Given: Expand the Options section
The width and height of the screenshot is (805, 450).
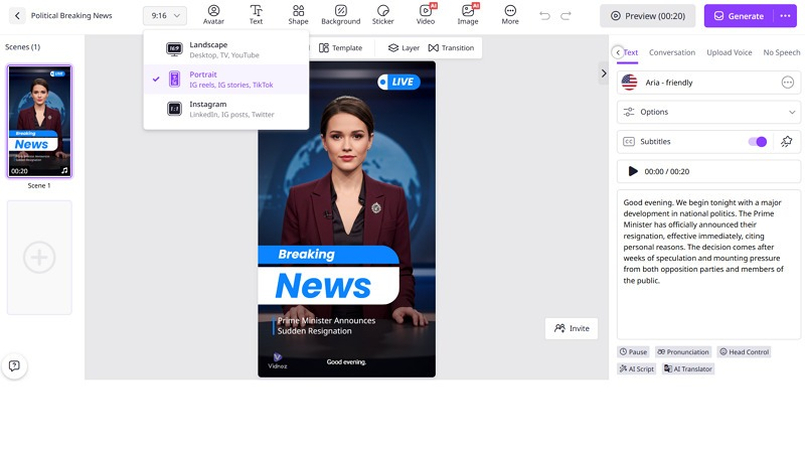Looking at the screenshot, I should pyautogui.click(x=708, y=112).
